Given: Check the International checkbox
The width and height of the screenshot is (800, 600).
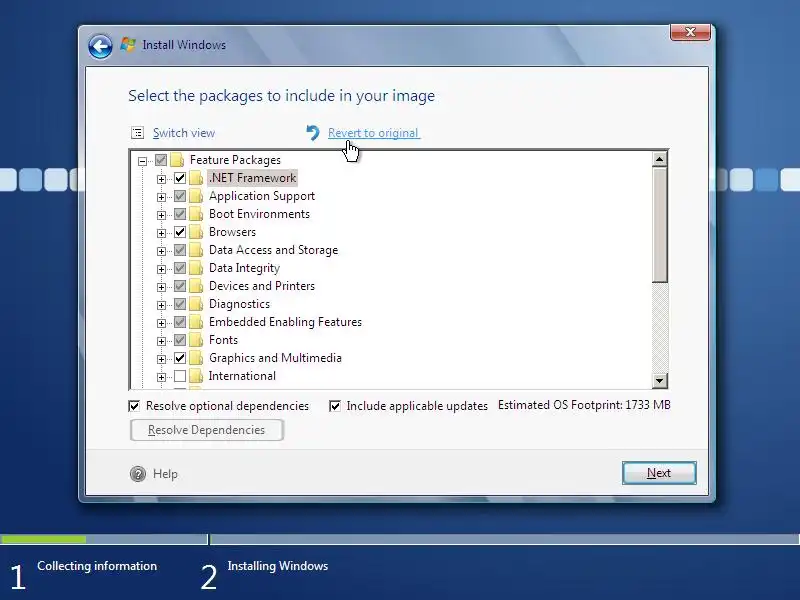Looking at the screenshot, I should click(x=180, y=376).
